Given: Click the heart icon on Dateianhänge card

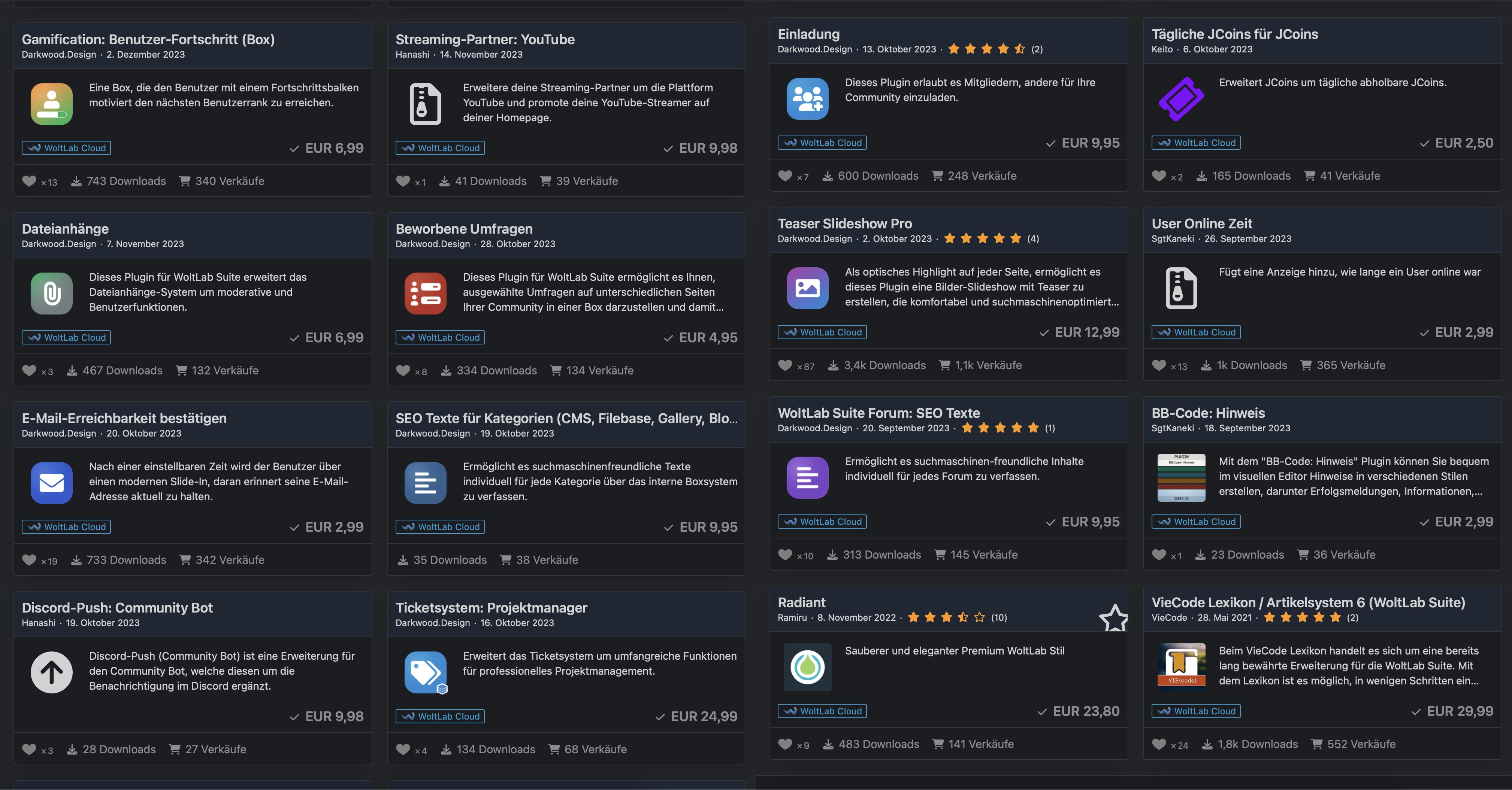Looking at the screenshot, I should [29, 371].
